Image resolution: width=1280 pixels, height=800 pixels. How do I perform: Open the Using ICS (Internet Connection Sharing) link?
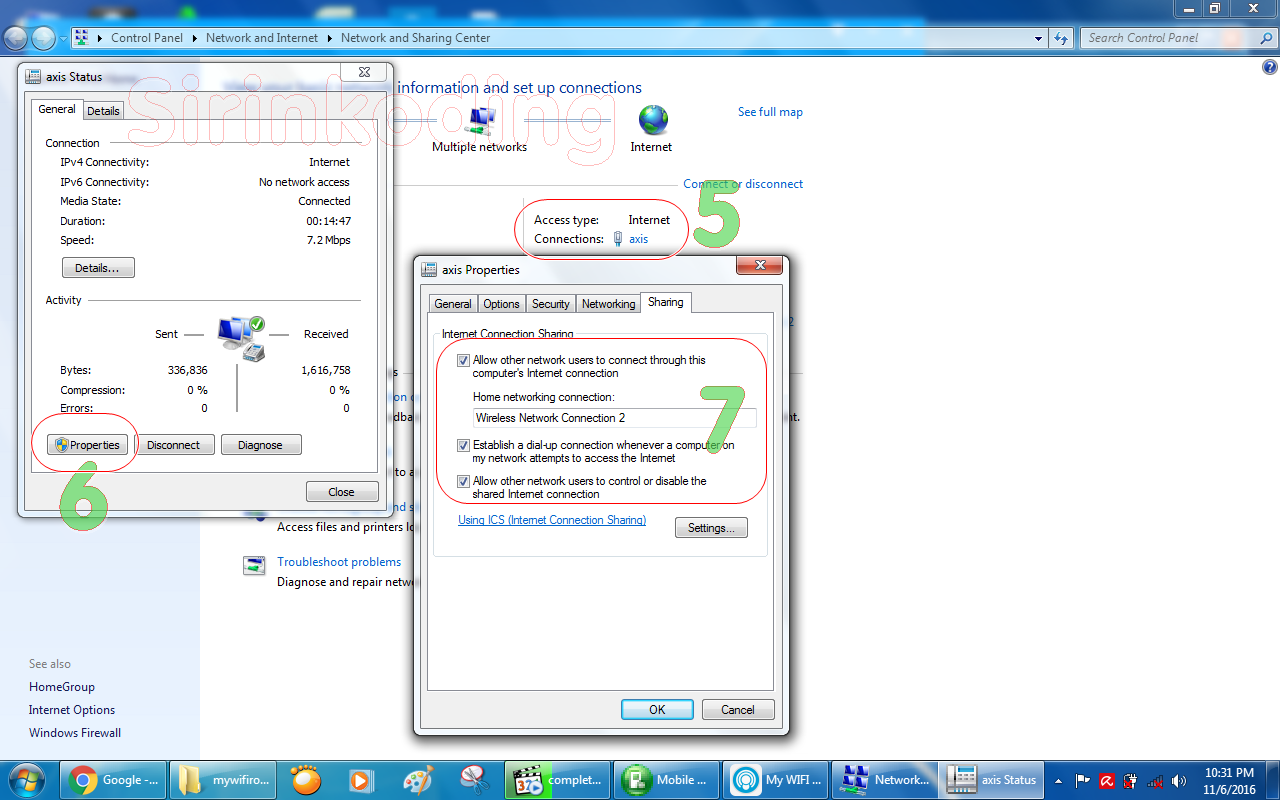click(552, 520)
